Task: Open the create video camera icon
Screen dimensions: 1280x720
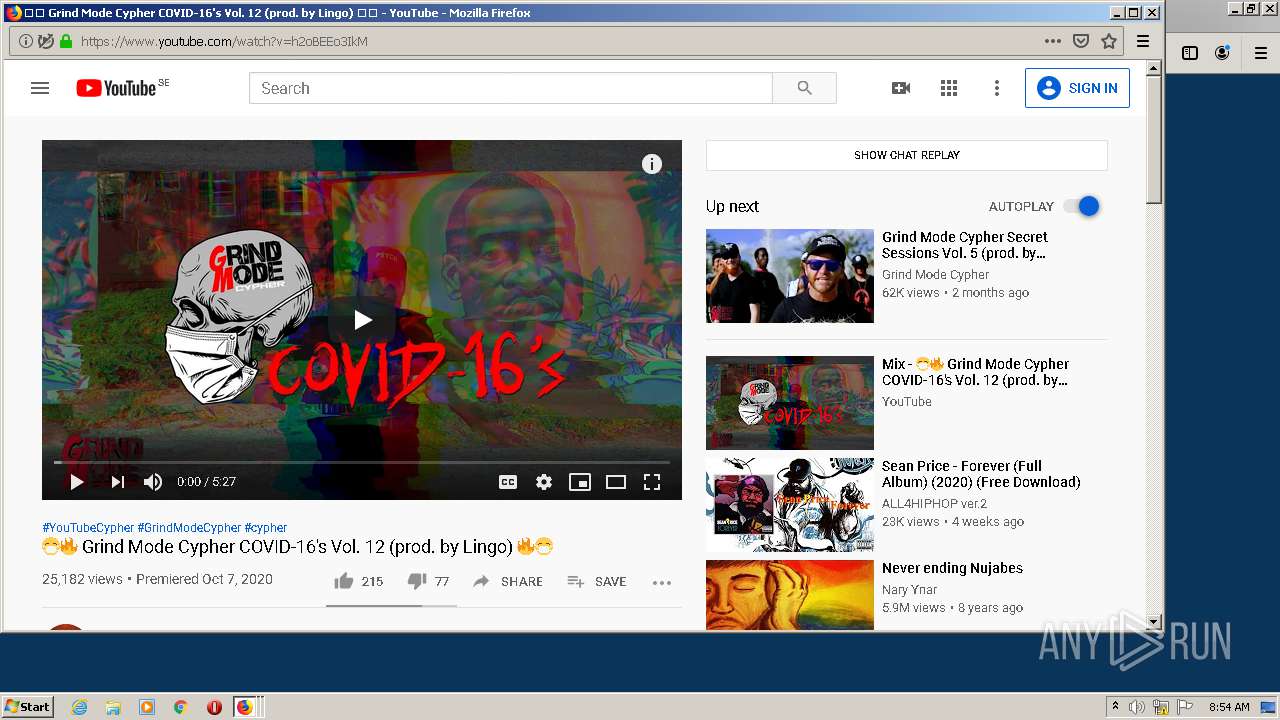Action: 901,88
